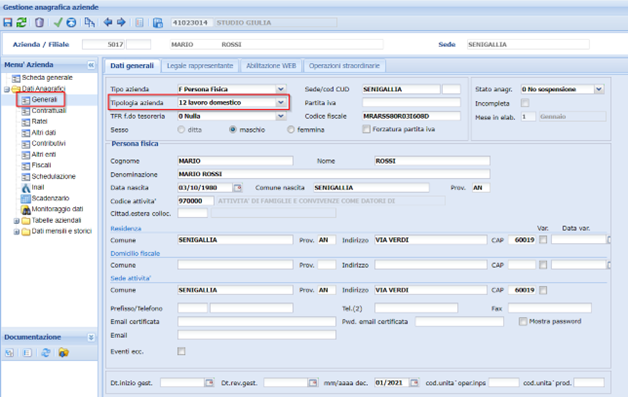Click the Codice fiscale input field

tap(411, 116)
